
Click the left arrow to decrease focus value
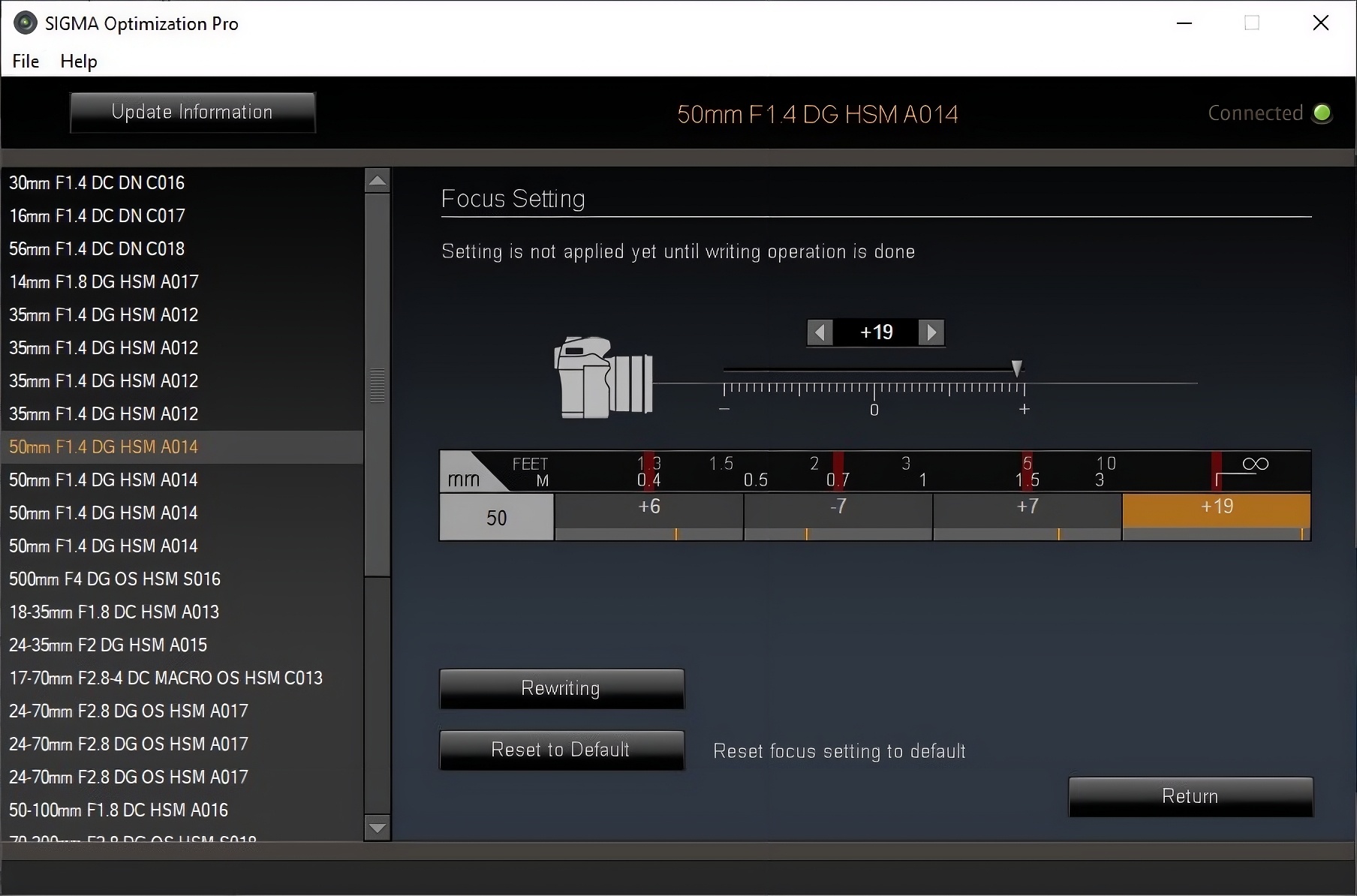point(820,332)
